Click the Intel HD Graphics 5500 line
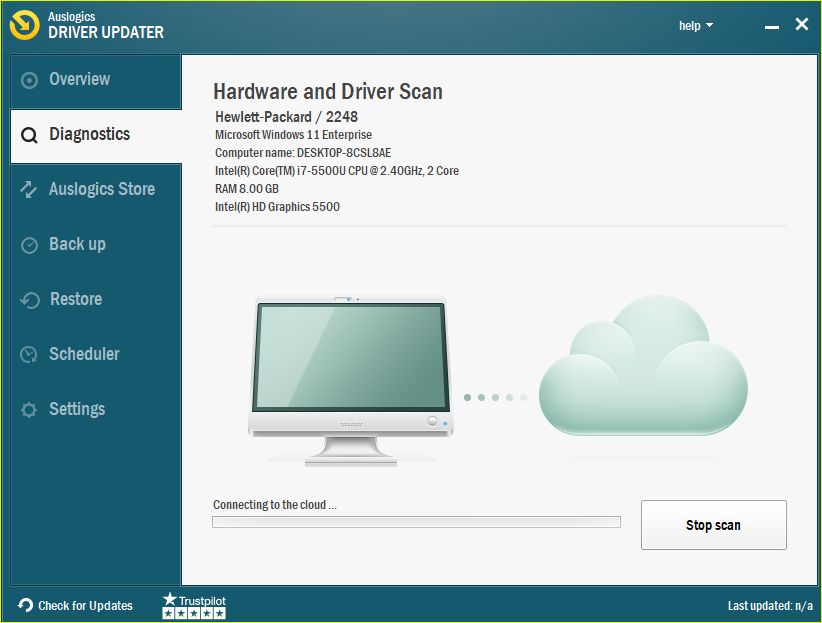Screen dimensions: 822x623 click(x=277, y=207)
